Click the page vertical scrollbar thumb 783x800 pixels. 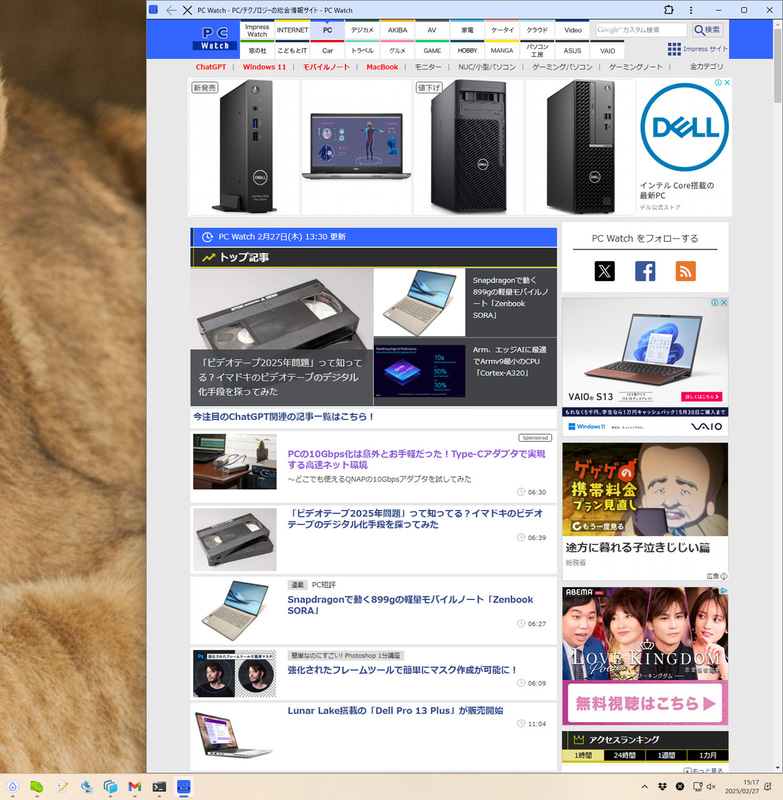pyautogui.click(x=777, y=66)
